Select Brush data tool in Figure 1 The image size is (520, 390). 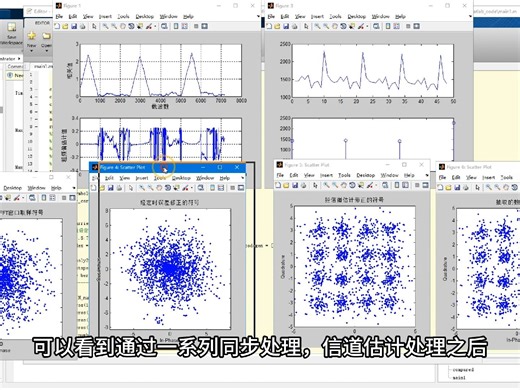[149, 26]
